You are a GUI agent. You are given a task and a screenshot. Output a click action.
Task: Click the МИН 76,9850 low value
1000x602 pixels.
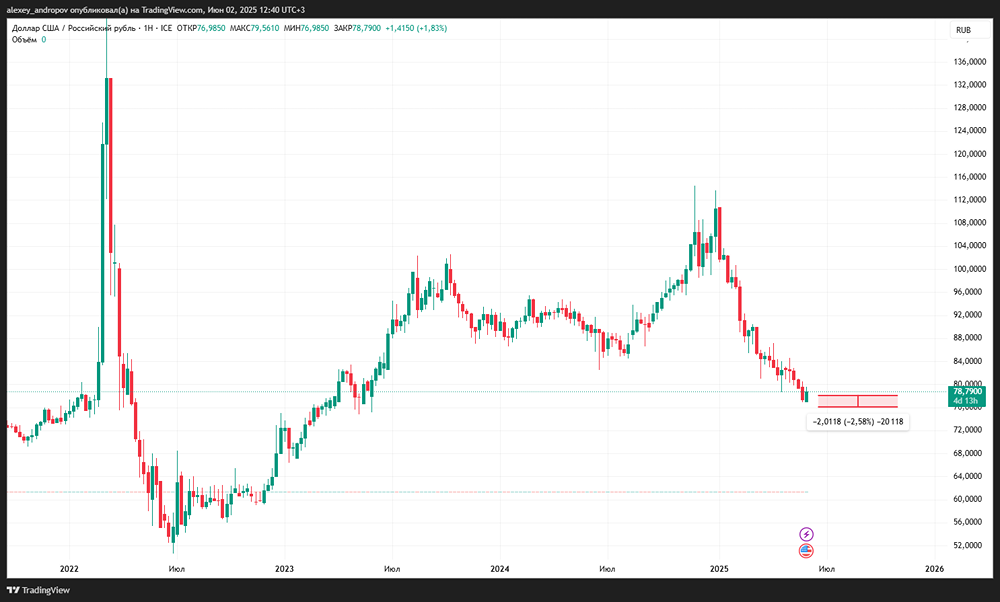306,28
